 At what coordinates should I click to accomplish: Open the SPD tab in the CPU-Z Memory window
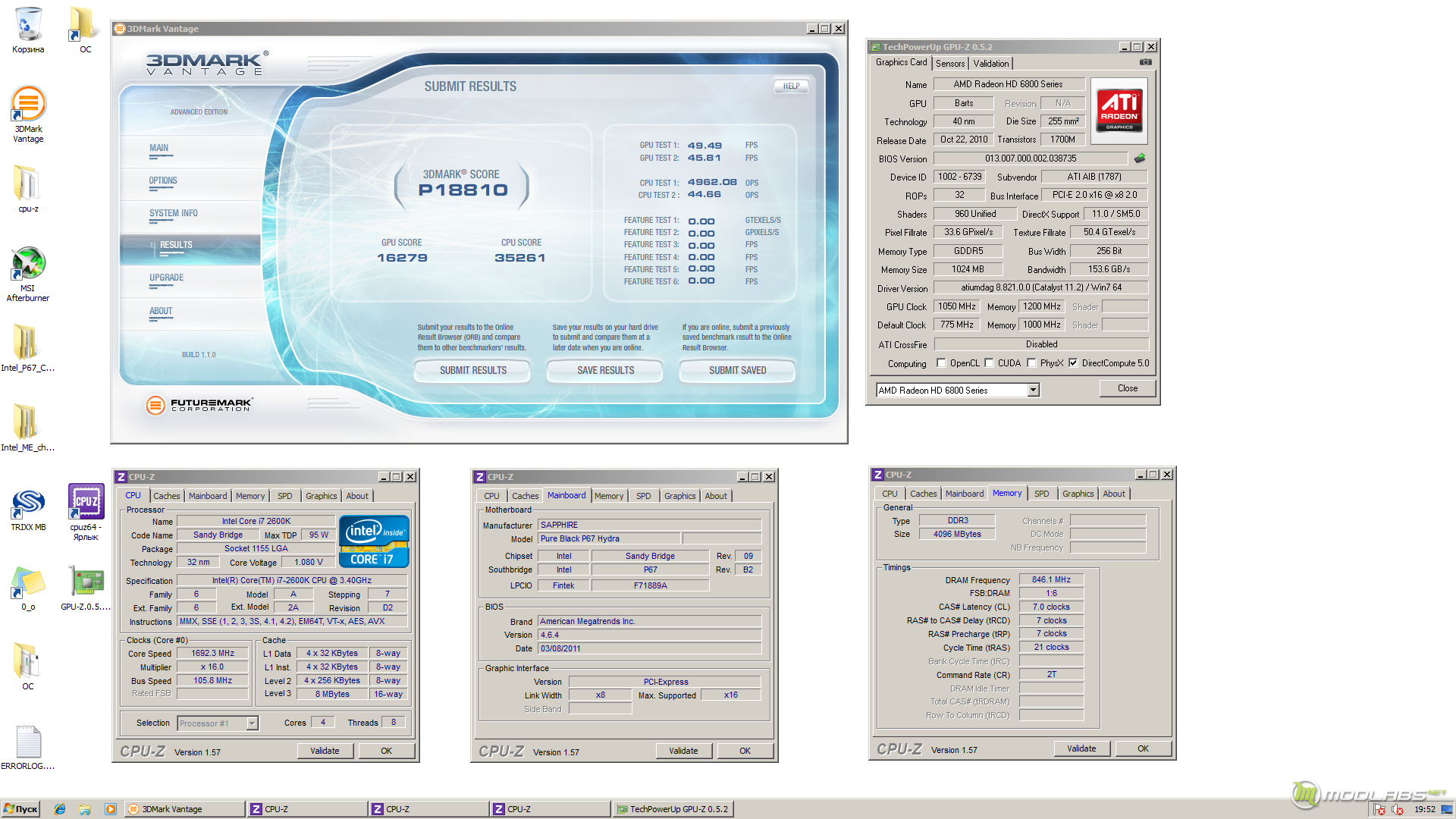(1041, 494)
